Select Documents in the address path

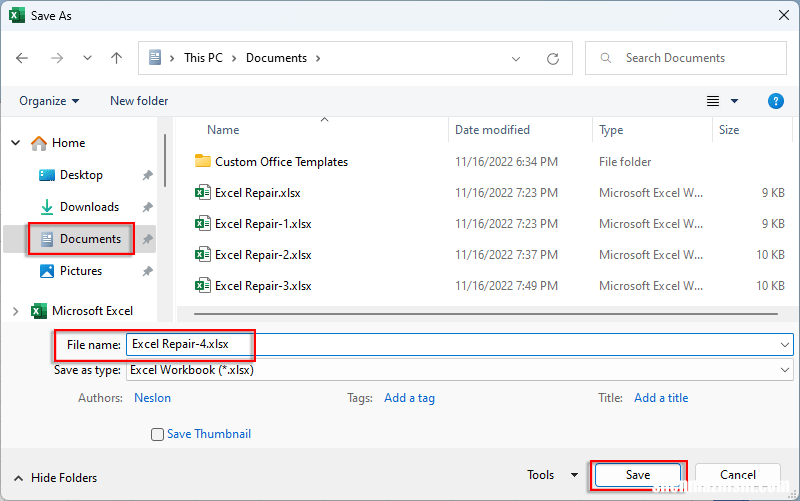pyautogui.click(x=276, y=58)
